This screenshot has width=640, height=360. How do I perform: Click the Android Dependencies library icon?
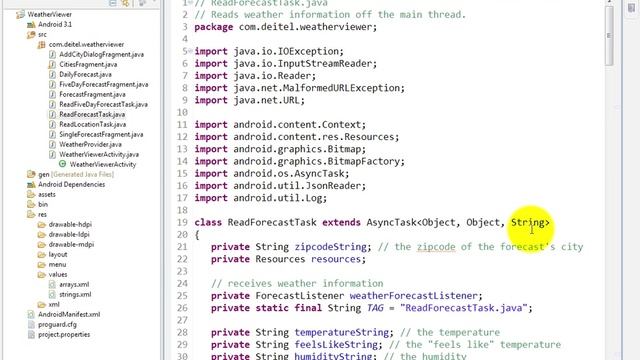[31, 184]
